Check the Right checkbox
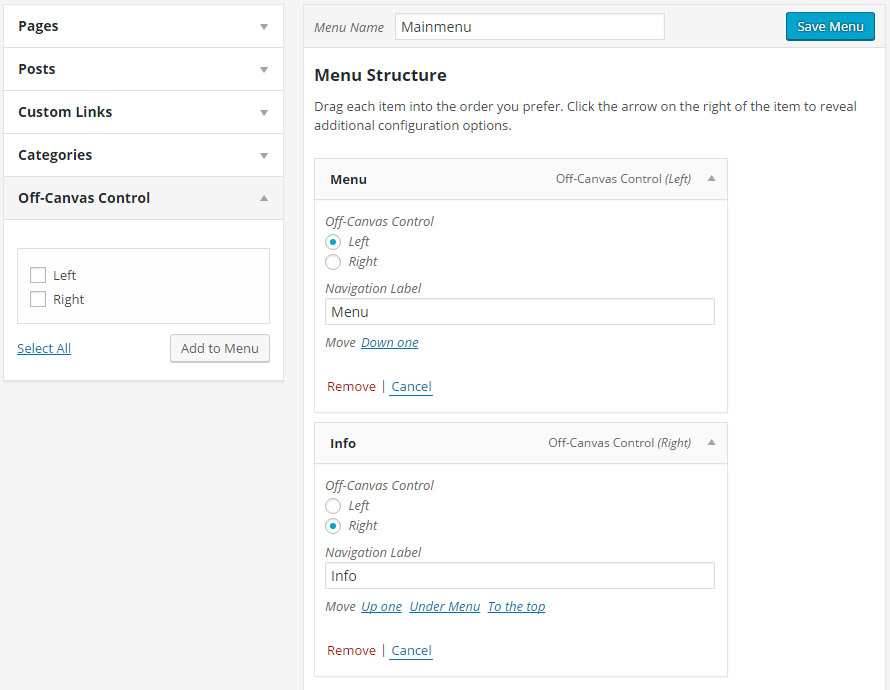890x690 pixels. click(x=38, y=299)
